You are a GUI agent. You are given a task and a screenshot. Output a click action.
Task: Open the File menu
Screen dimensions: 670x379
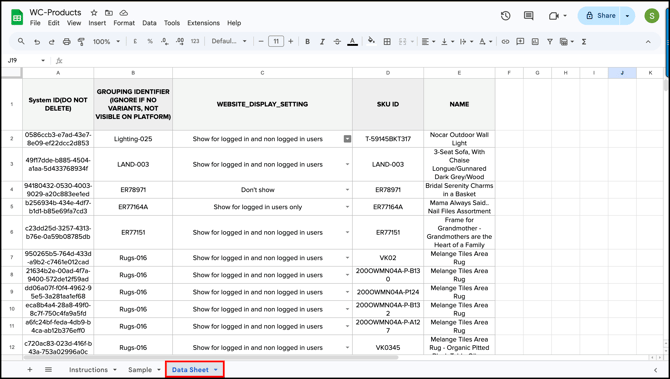[35, 23]
